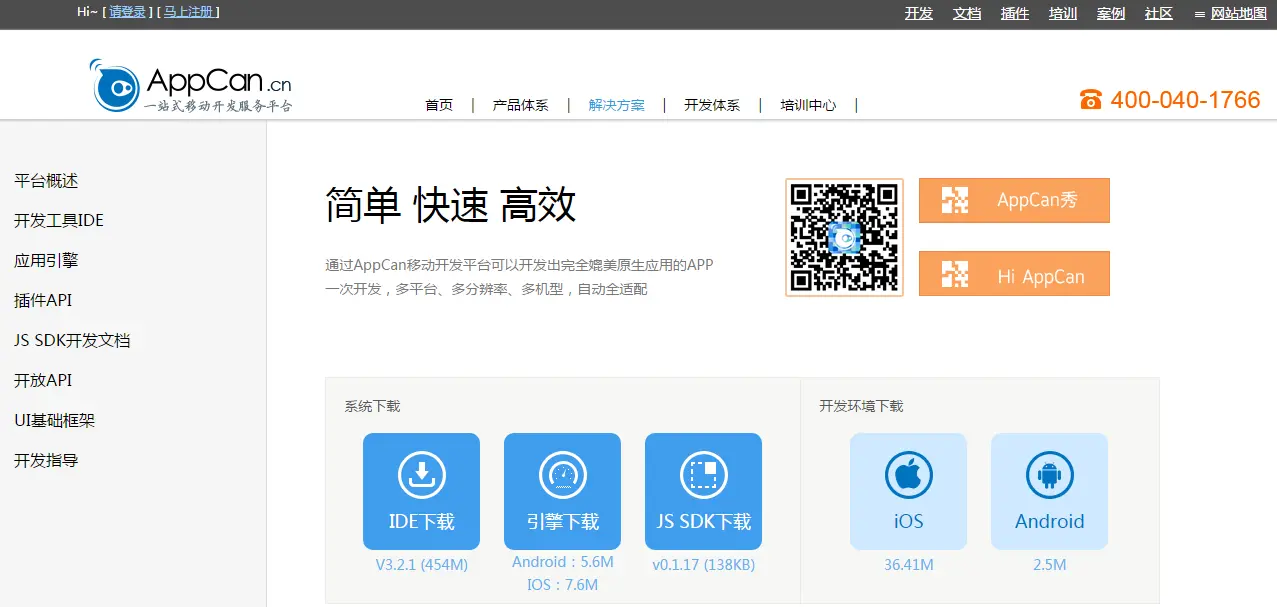Open 社区 in the top bar
The width and height of the screenshot is (1277, 607).
pyautogui.click(x=1159, y=13)
